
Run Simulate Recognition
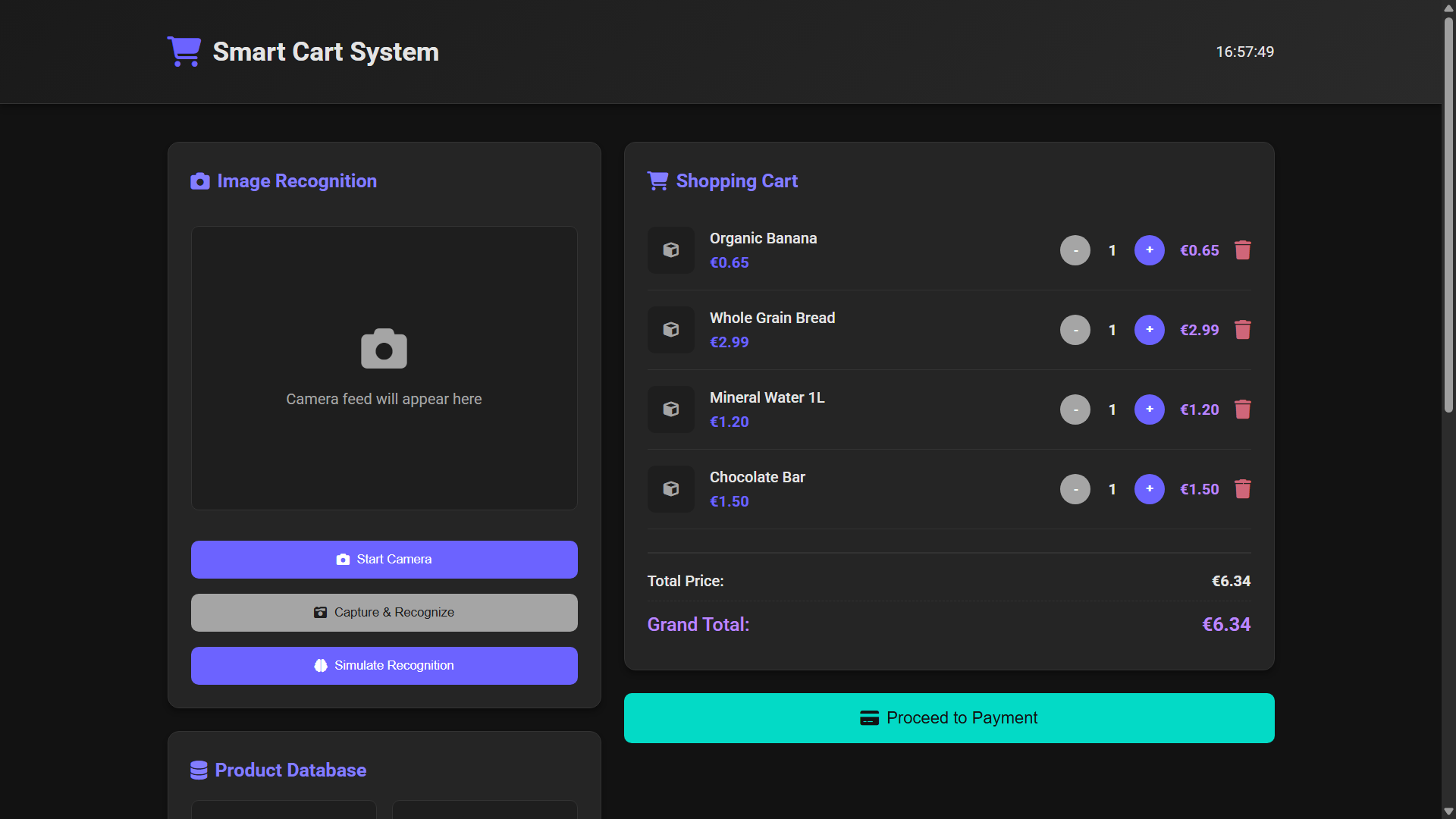point(384,666)
